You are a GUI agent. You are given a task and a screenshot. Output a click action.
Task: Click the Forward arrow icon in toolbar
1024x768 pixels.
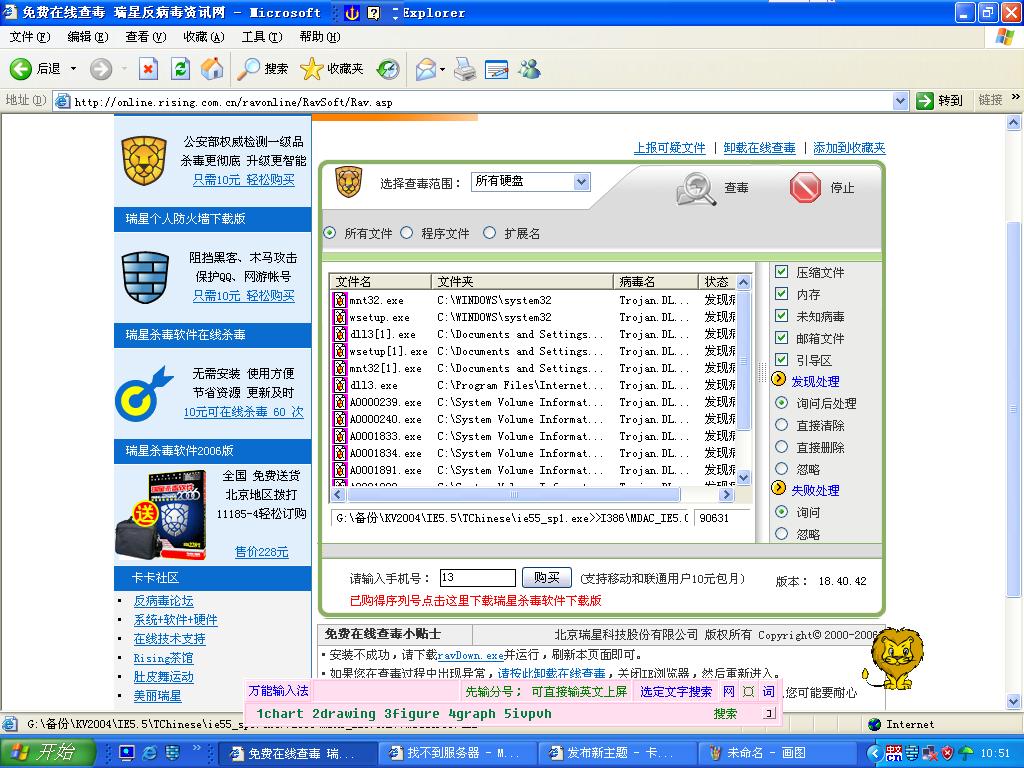101,69
